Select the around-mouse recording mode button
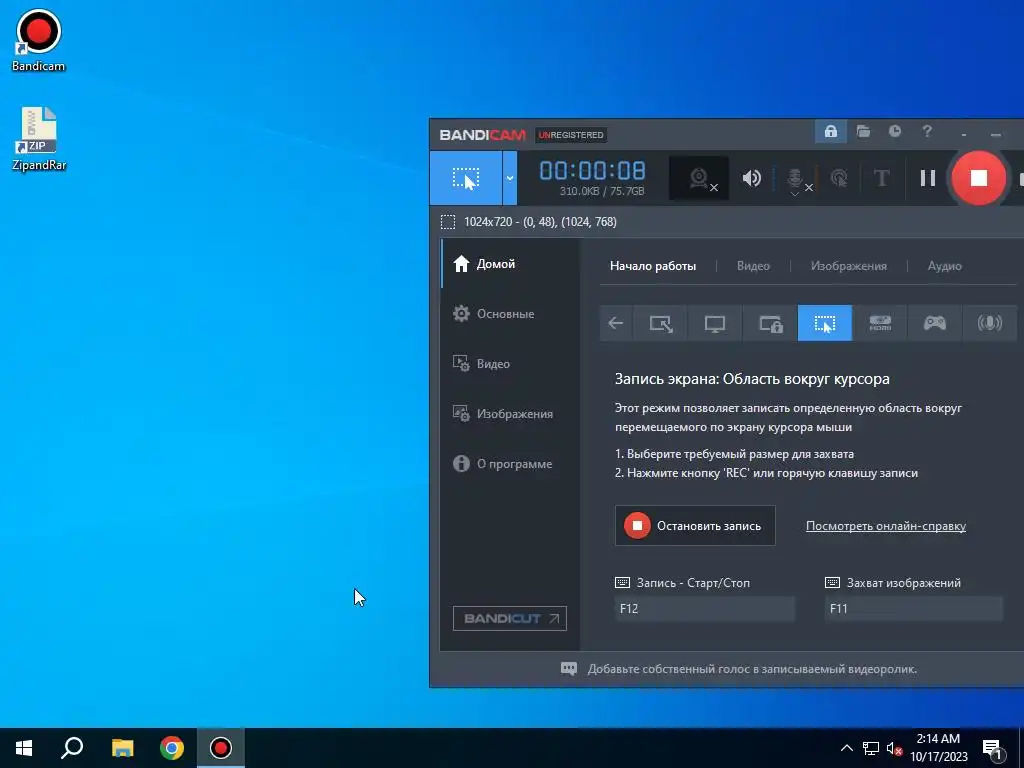Screen dimensions: 1024x768 (466, 178)
